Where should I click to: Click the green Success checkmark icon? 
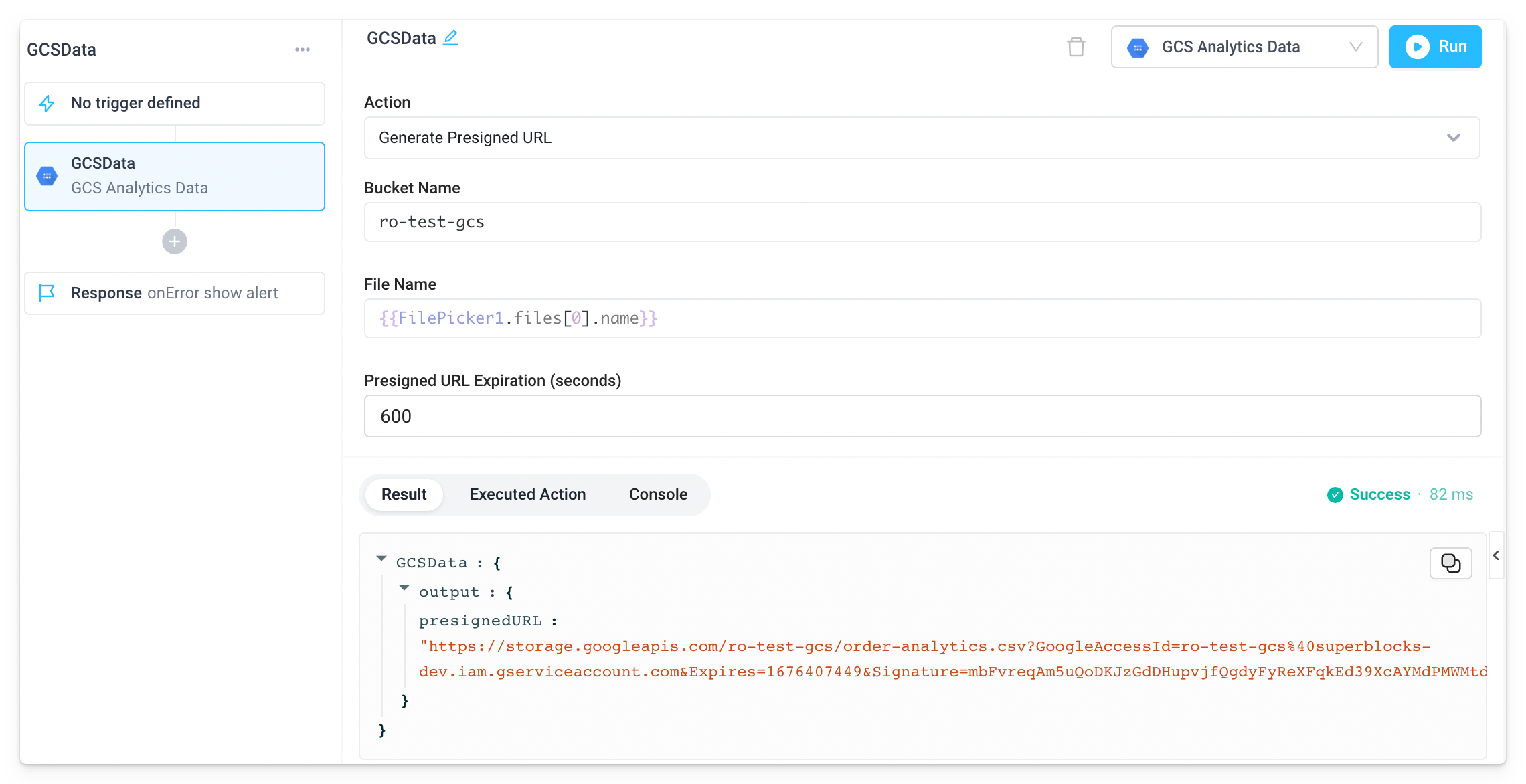pos(1335,495)
